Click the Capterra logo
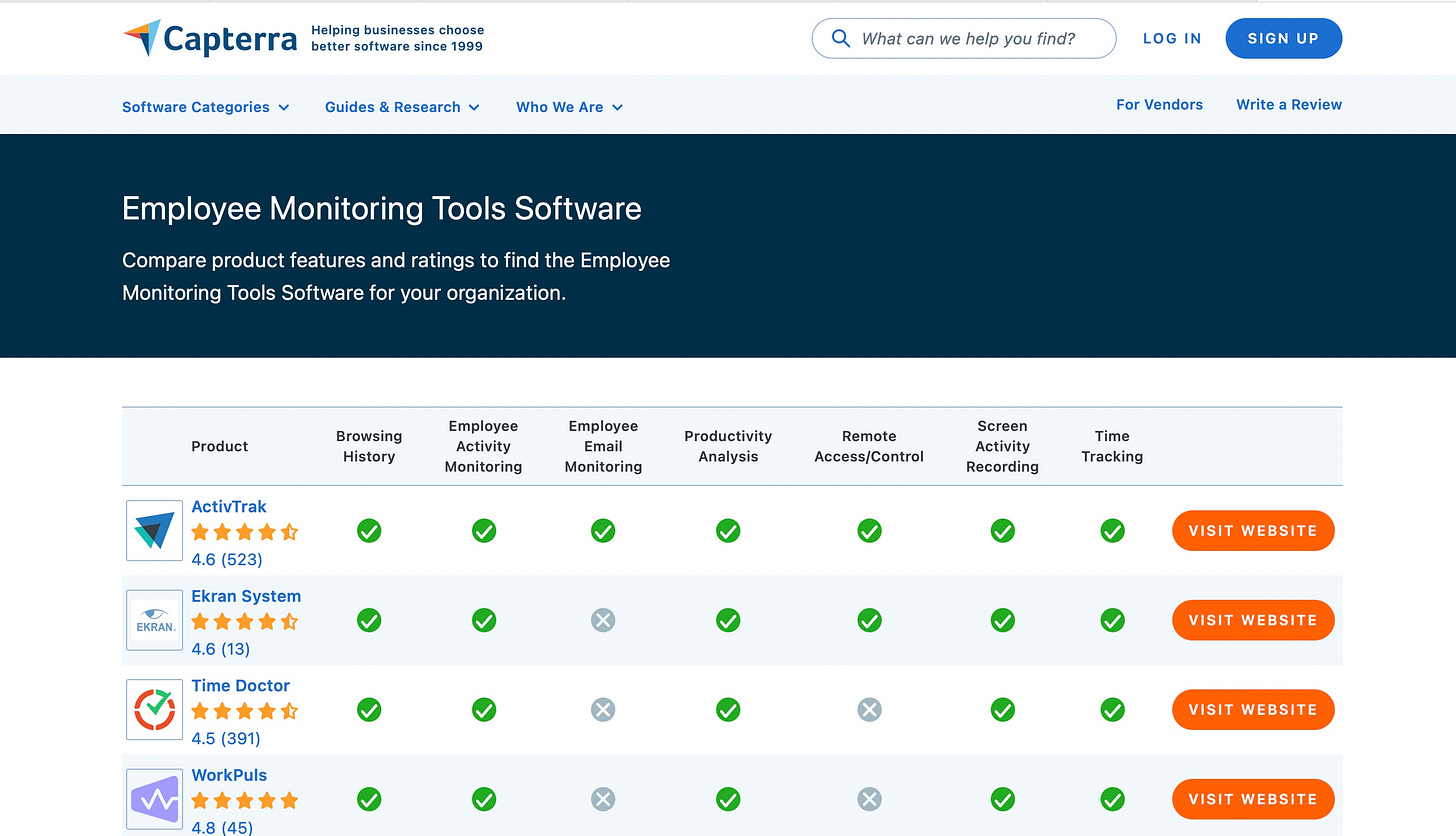This screenshot has height=836, width=1456. click(210, 39)
